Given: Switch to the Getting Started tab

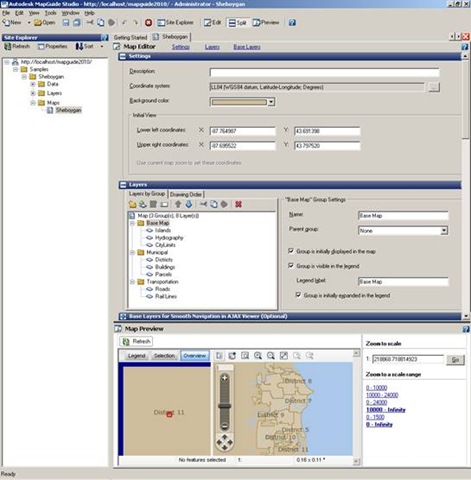Looking at the screenshot, I should 130,37.
